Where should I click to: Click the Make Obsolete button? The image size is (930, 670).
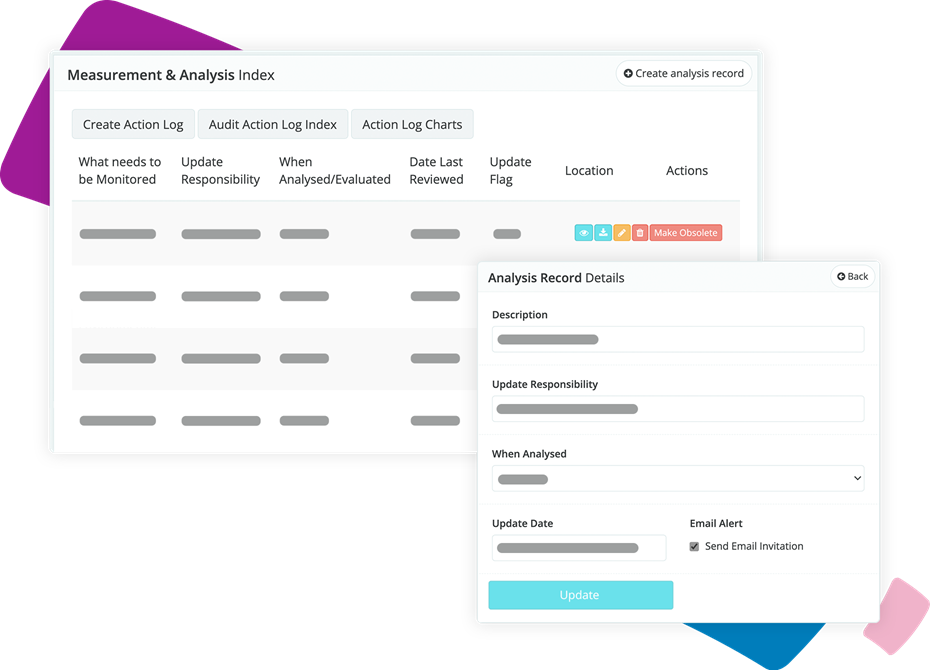tap(686, 233)
